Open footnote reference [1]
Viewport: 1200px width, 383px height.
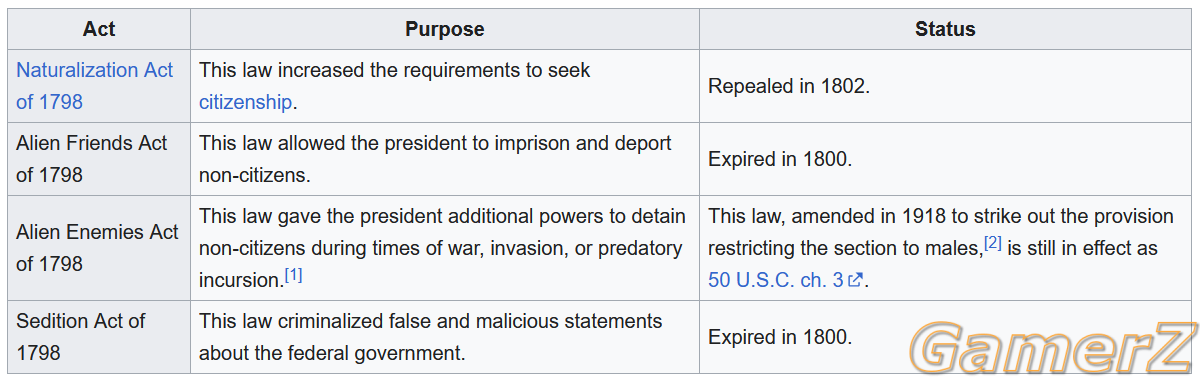(293, 275)
